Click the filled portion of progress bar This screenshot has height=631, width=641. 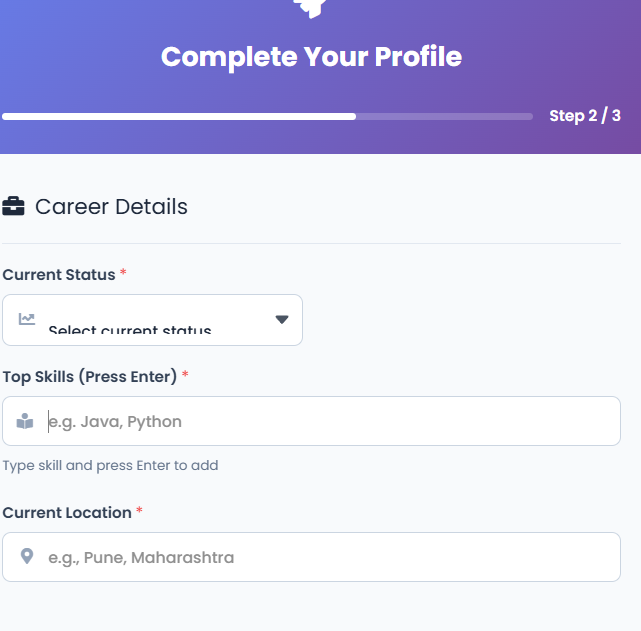(180, 117)
